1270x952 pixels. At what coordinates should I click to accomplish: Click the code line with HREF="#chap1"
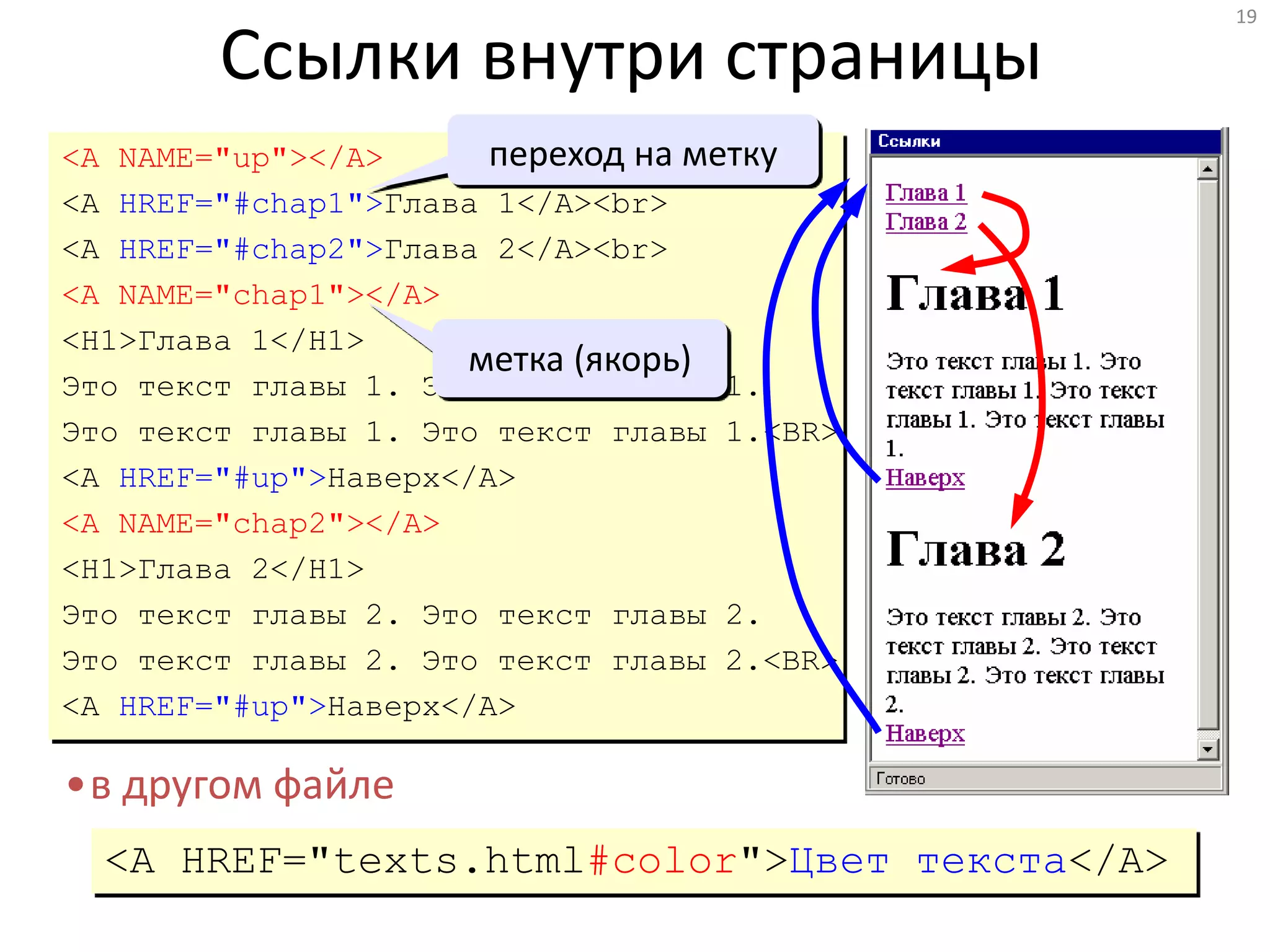(x=365, y=204)
